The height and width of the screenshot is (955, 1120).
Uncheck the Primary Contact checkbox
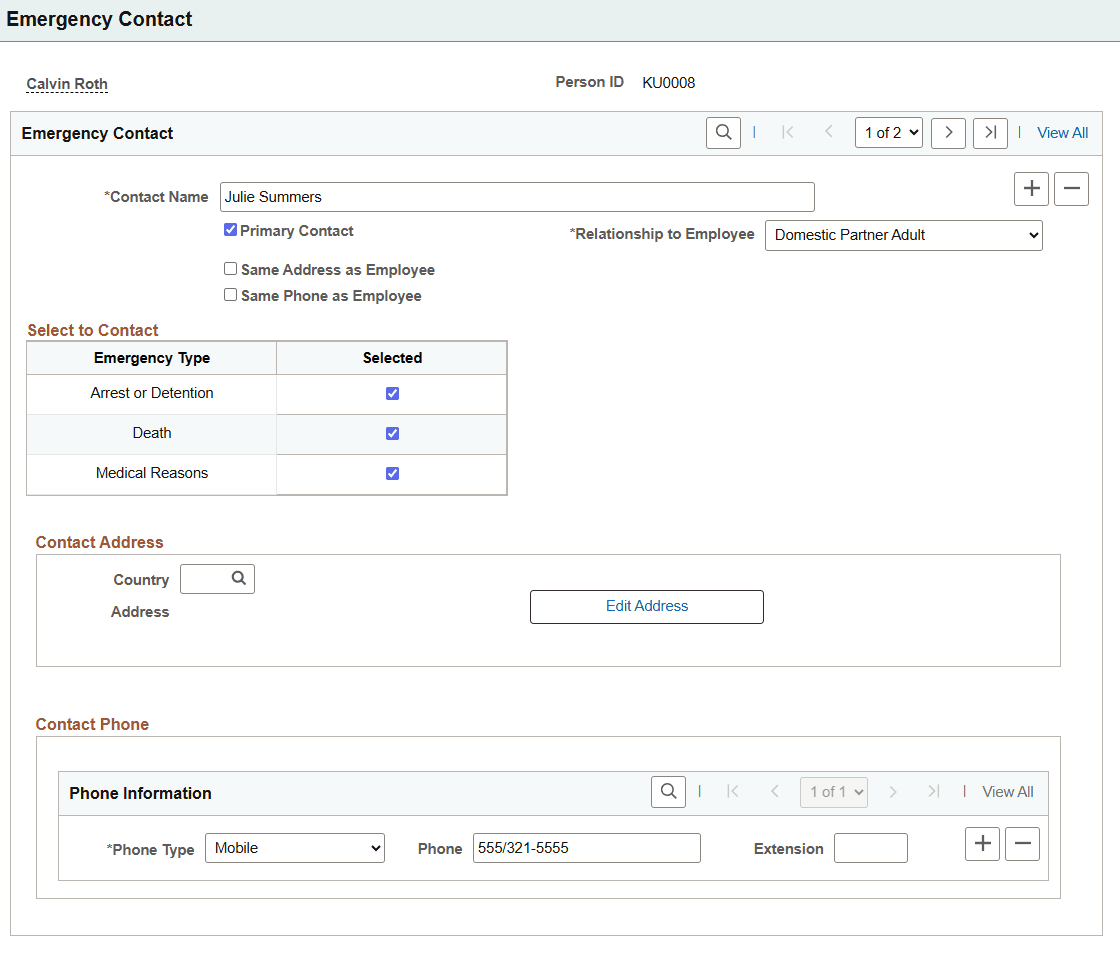[230, 230]
